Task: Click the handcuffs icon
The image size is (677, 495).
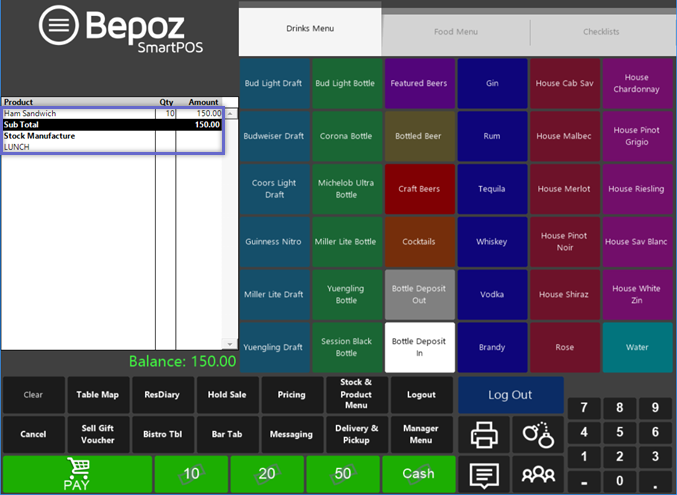Action: (538, 435)
